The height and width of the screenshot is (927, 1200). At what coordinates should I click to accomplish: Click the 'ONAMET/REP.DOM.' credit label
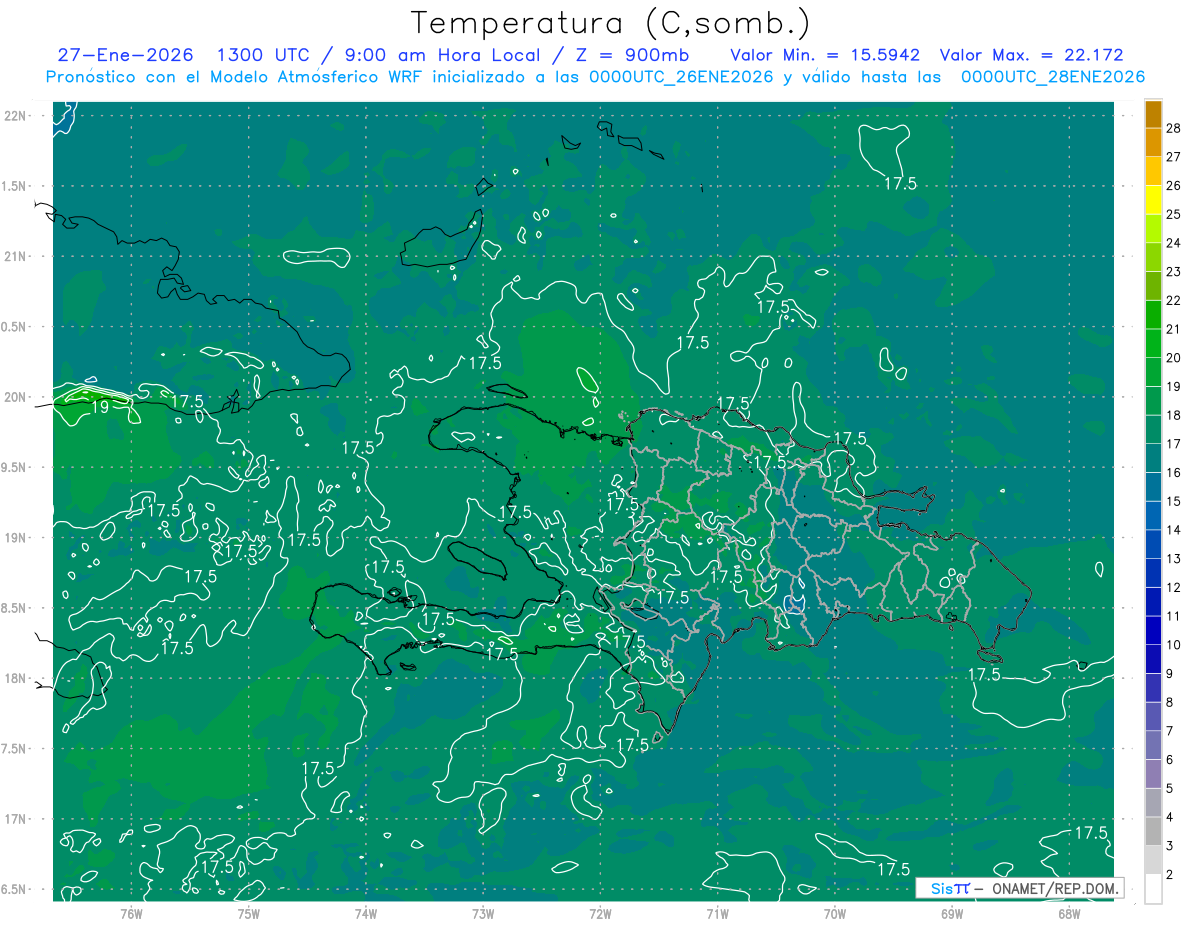point(1056,888)
